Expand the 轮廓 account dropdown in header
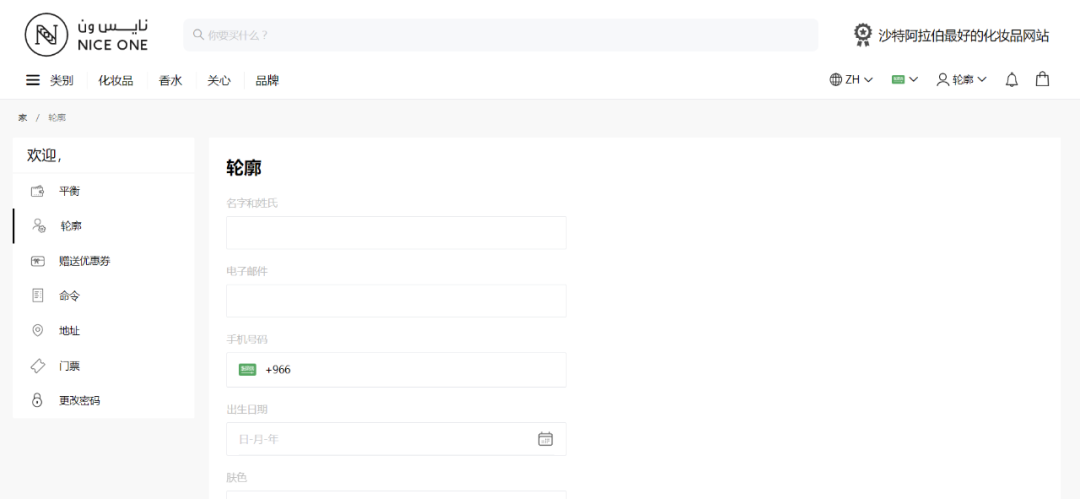The image size is (1080, 499). pos(961,80)
